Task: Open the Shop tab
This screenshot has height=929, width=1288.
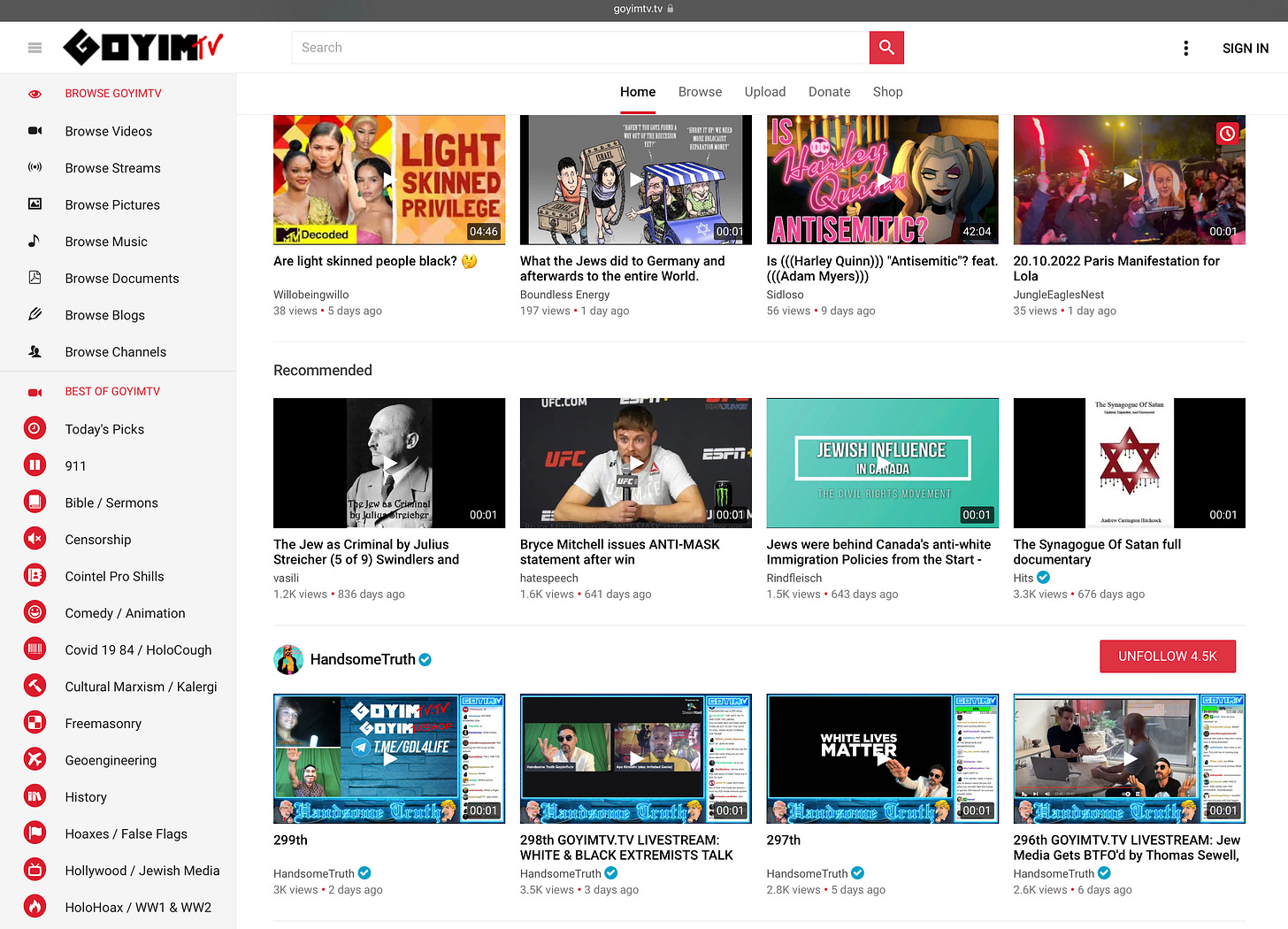Action: [x=887, y=92]
